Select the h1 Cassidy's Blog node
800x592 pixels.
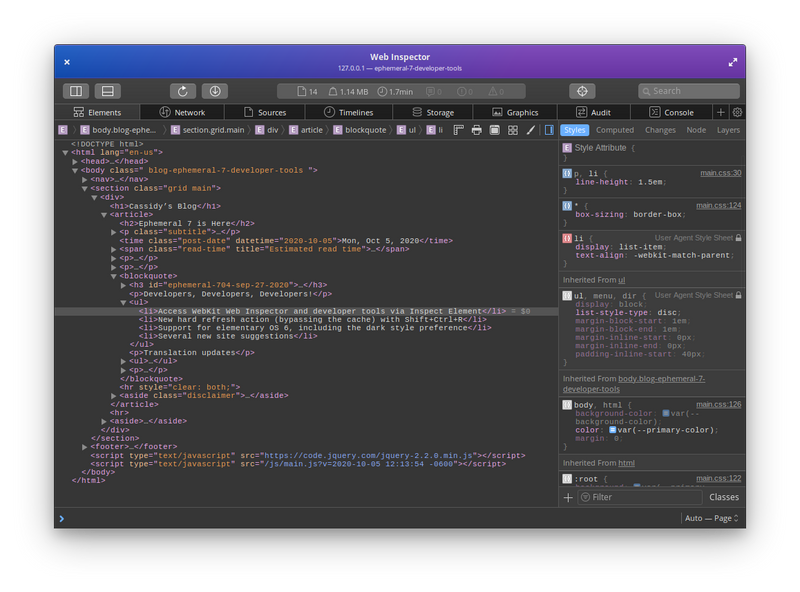pyautogui.click(x=165, y=207)
